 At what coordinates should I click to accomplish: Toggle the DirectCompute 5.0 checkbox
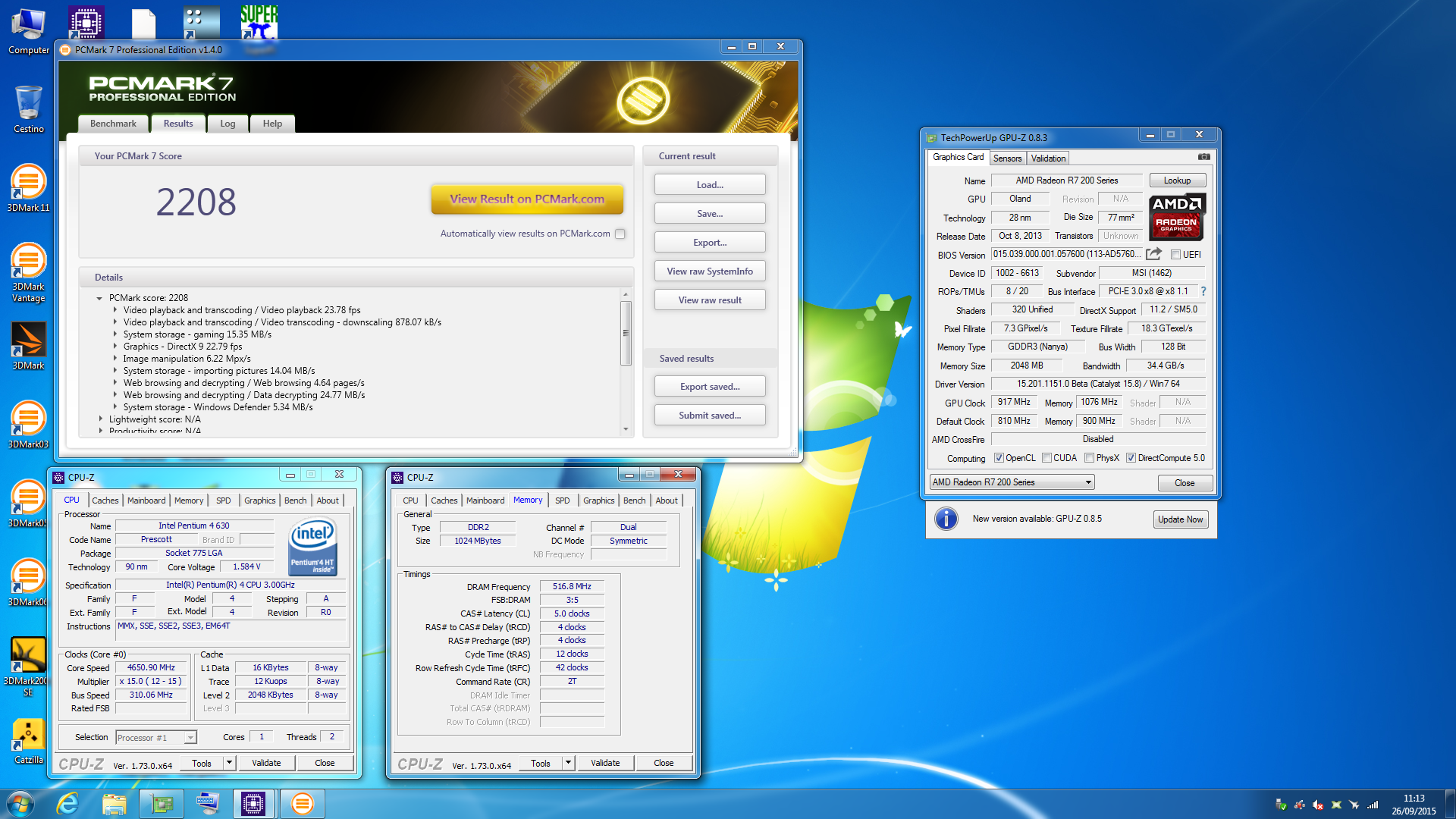tap(1131, 458)
